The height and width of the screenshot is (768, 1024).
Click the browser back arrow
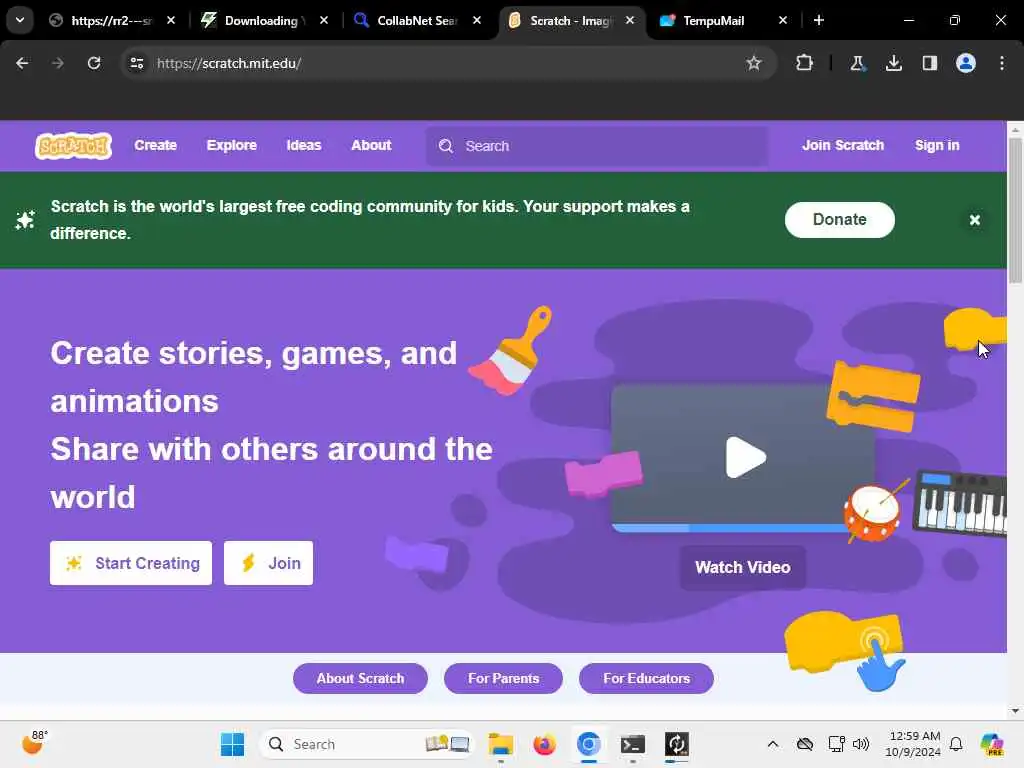click(x=22, y=63)
